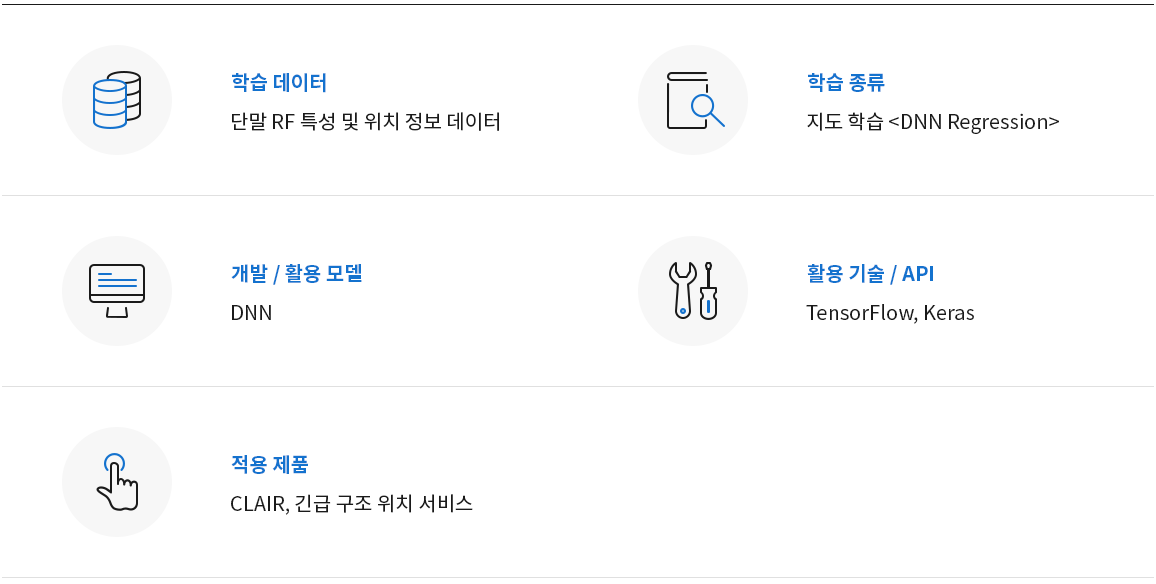Click the pointing hand tap icon

point(117,482)
